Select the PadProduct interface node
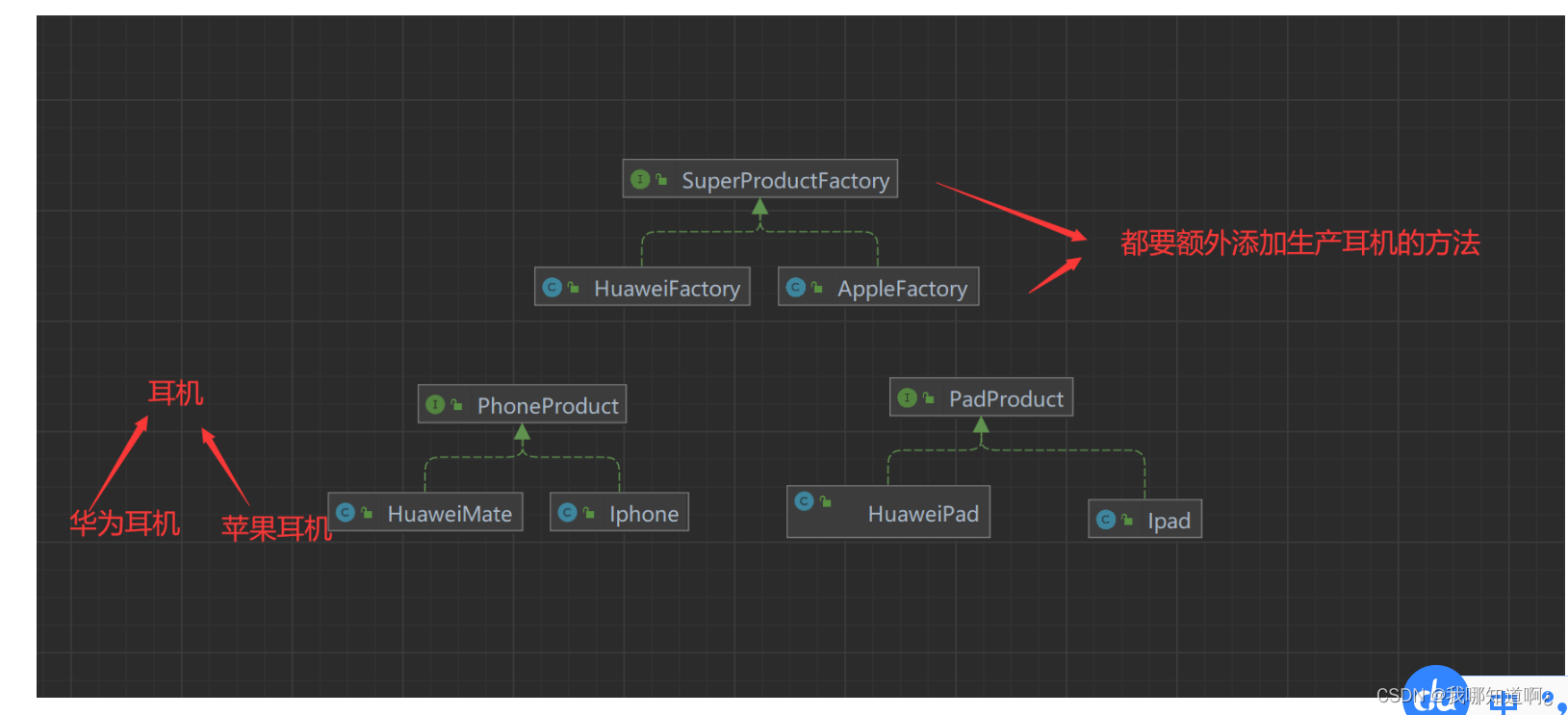1568x715 pixels. [982, 397]
